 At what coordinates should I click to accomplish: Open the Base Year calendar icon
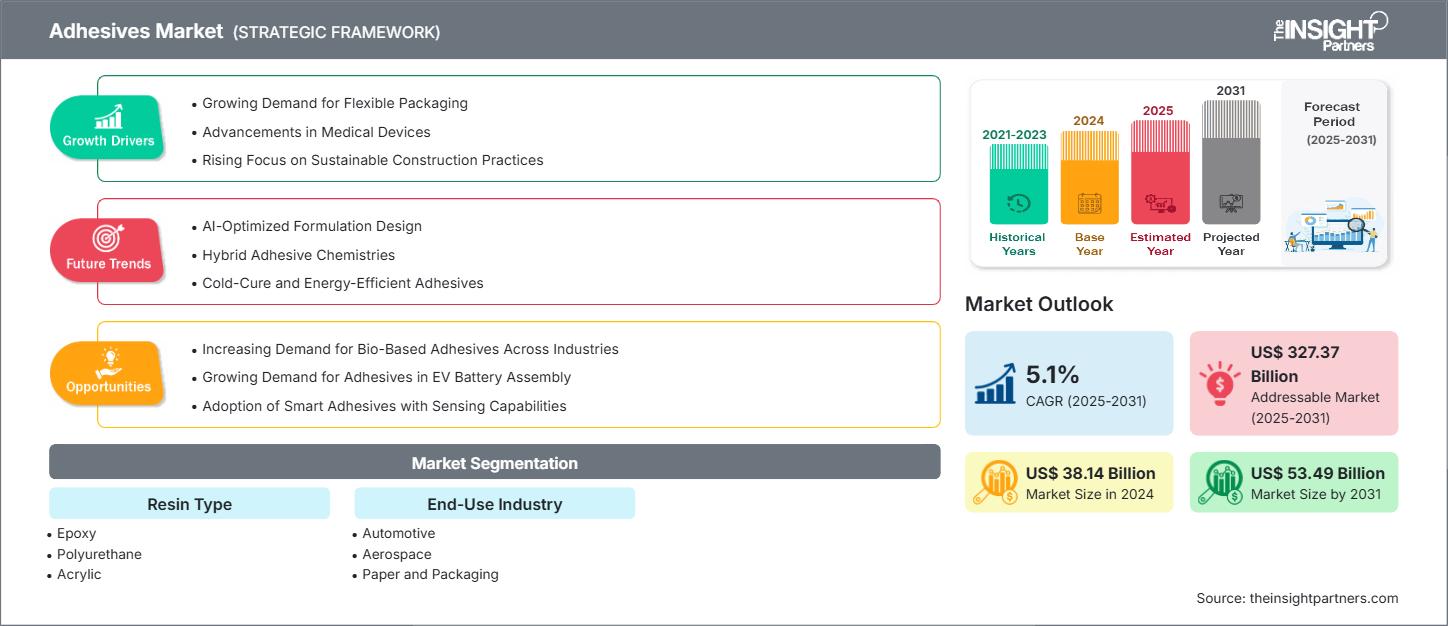click(1089, 205)
